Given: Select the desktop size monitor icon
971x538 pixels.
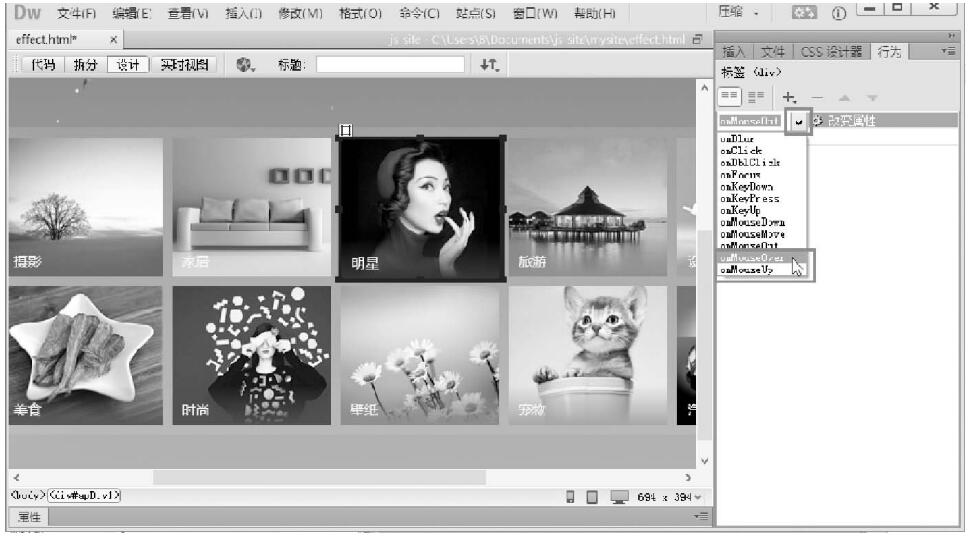Looking at the screenshot, I should [617, 496].
